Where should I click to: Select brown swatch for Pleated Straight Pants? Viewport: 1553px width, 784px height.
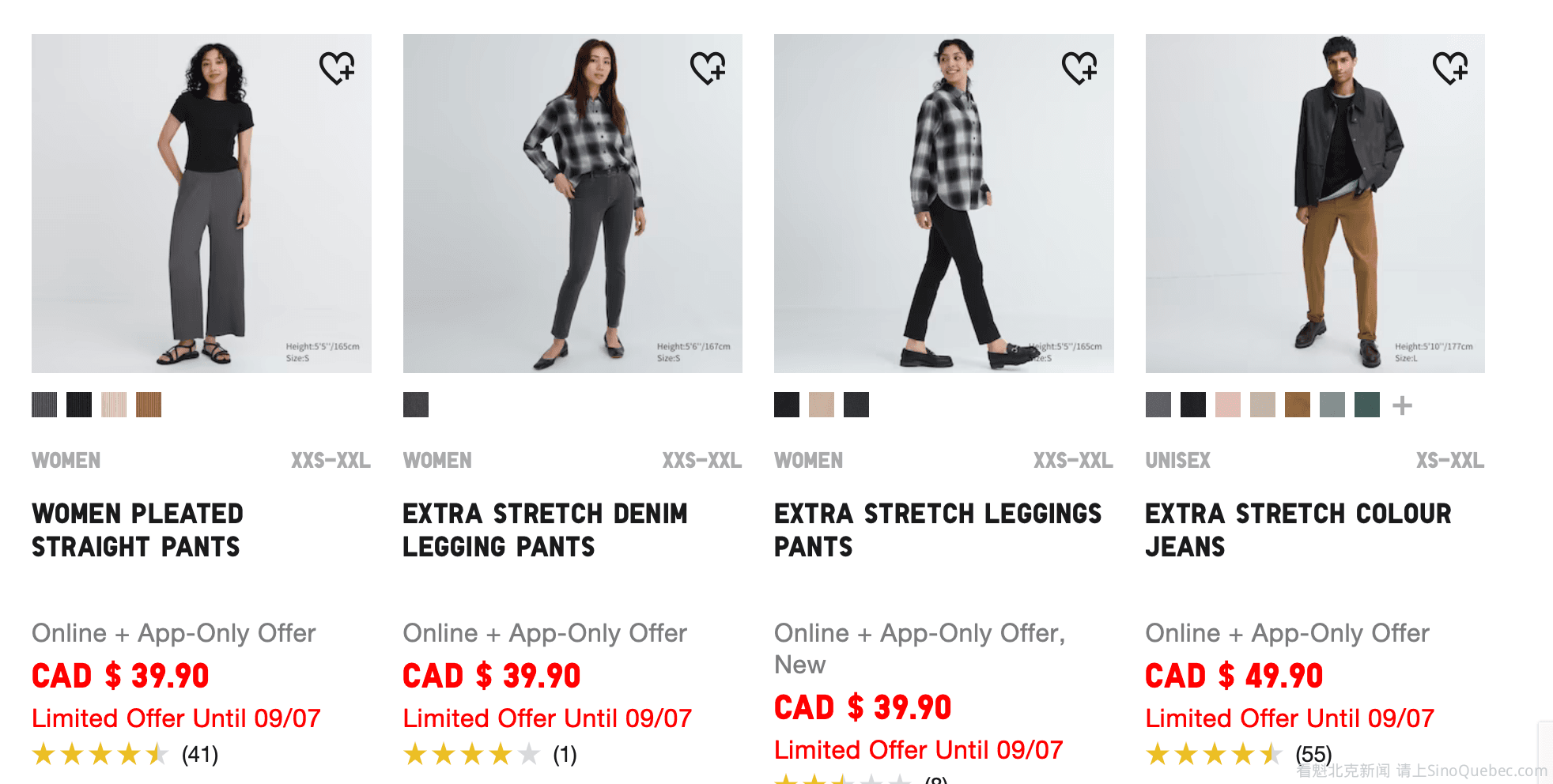point(149,405)
